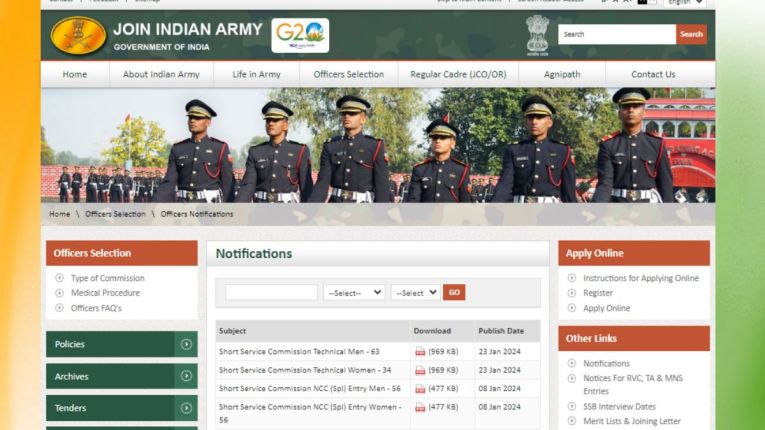
Task: Download PDF for NCC Entry Men - 56
Action: [x=420, y=389]
